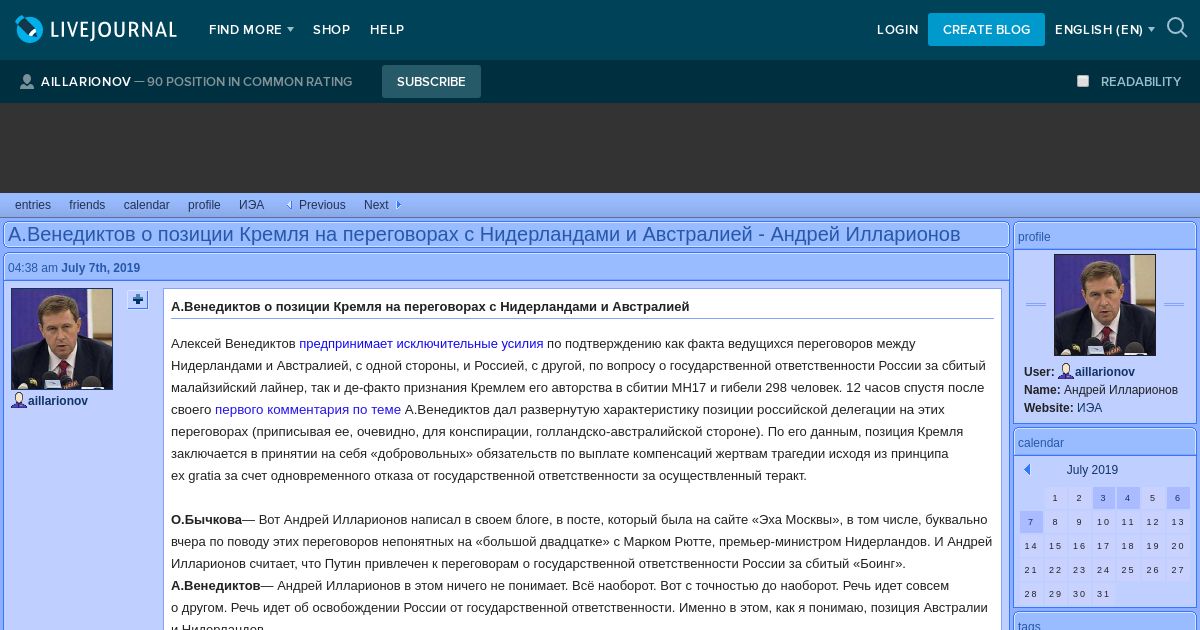Open the aillarionov username under avatar
This screenshot has width=1200, height=630.
58,401
